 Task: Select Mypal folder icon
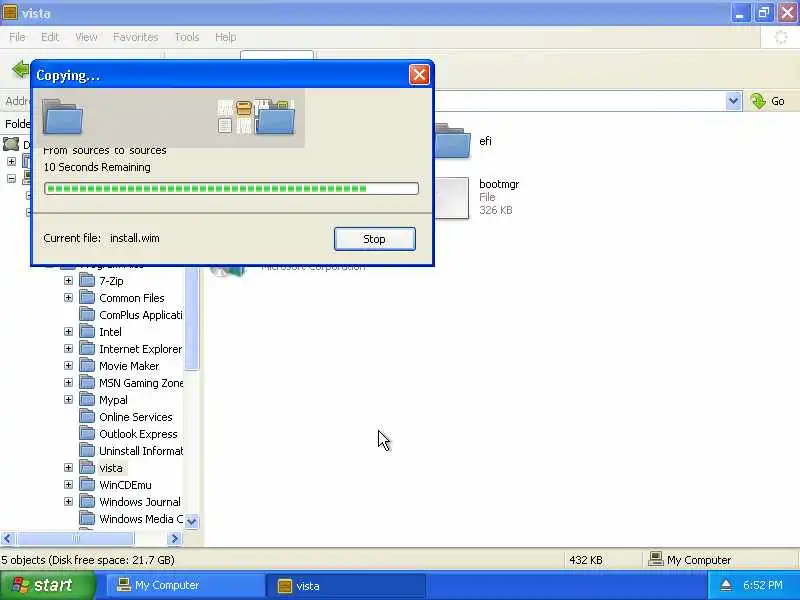click(88, 399)
